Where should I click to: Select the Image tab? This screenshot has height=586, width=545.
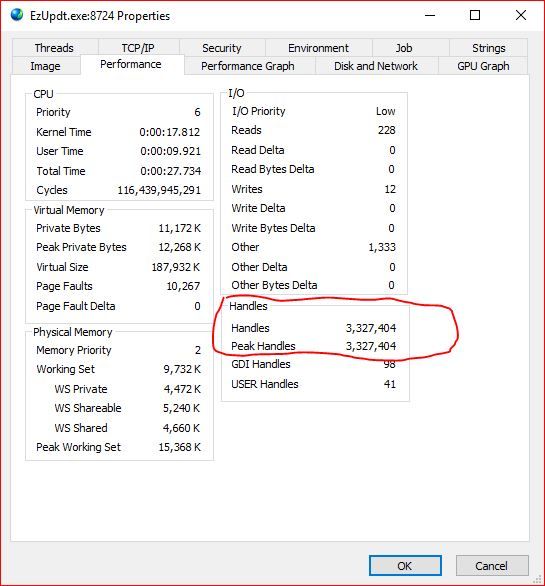coord(46,66)
